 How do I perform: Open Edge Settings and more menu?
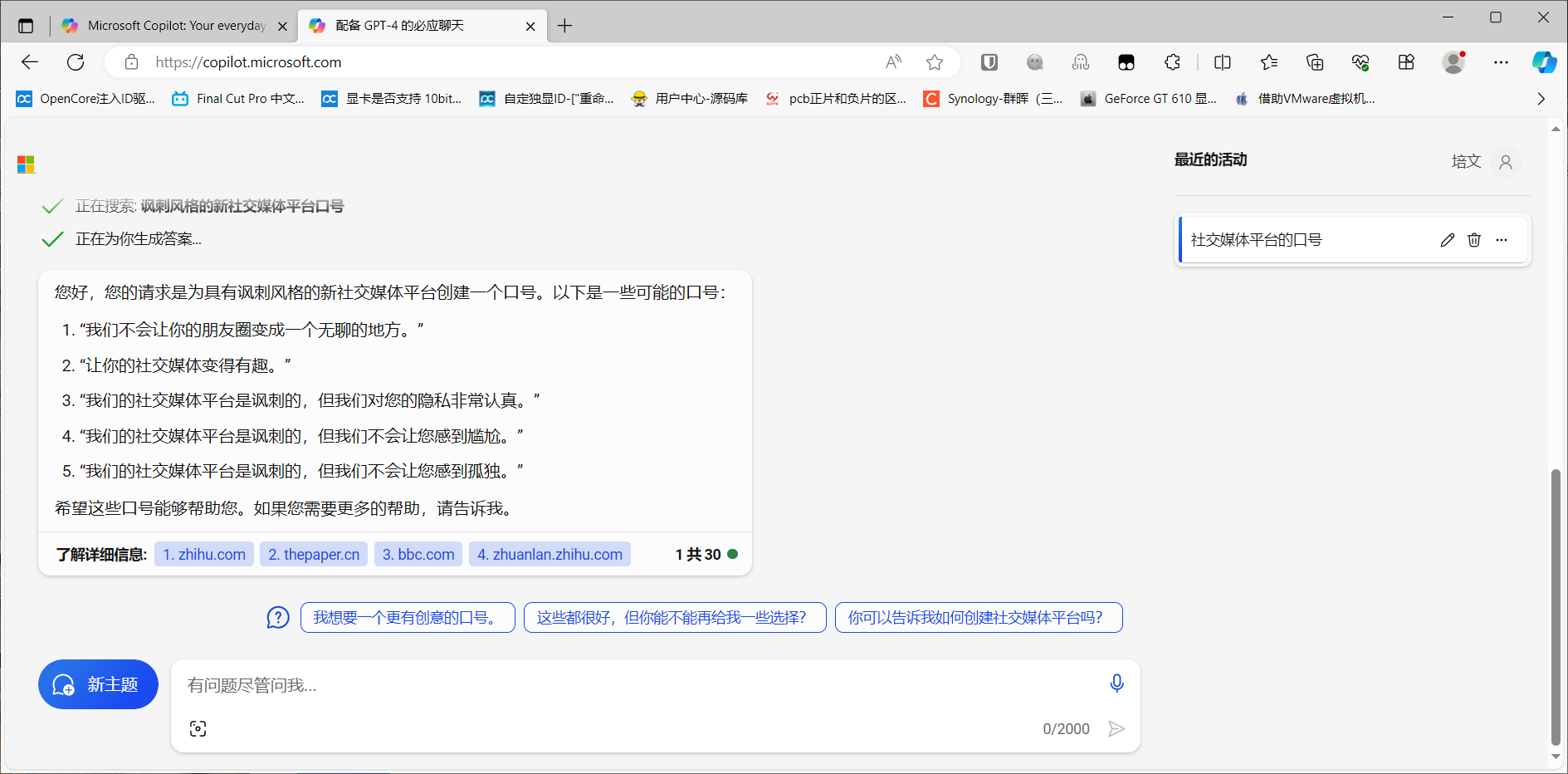[x=1501, y=62]
